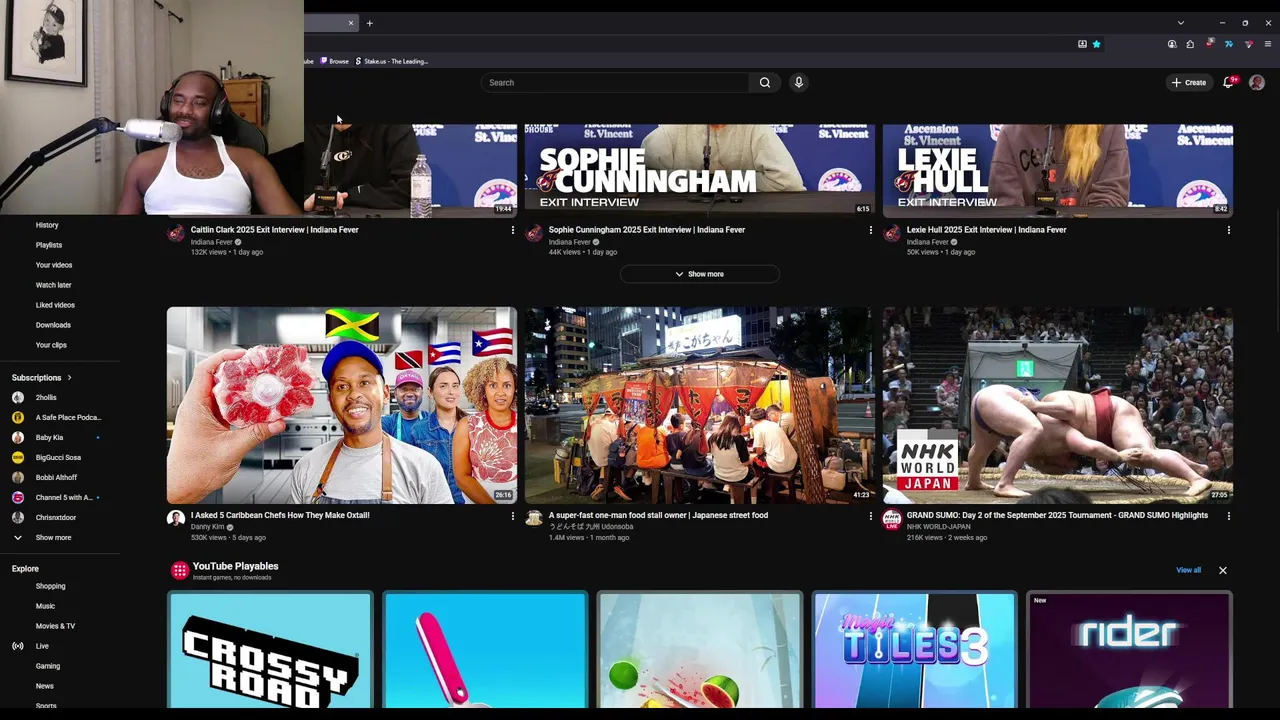Open Chrisnxtdoor subscription channel
The width and height of the screenshot is (1280, 720).
tap(58, 518)
